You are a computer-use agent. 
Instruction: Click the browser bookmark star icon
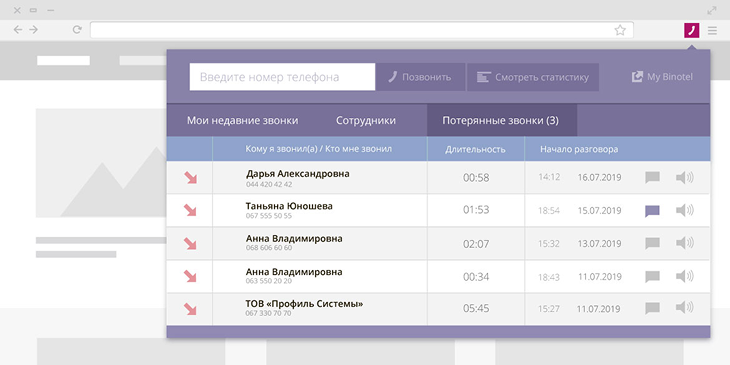[620, 30]
